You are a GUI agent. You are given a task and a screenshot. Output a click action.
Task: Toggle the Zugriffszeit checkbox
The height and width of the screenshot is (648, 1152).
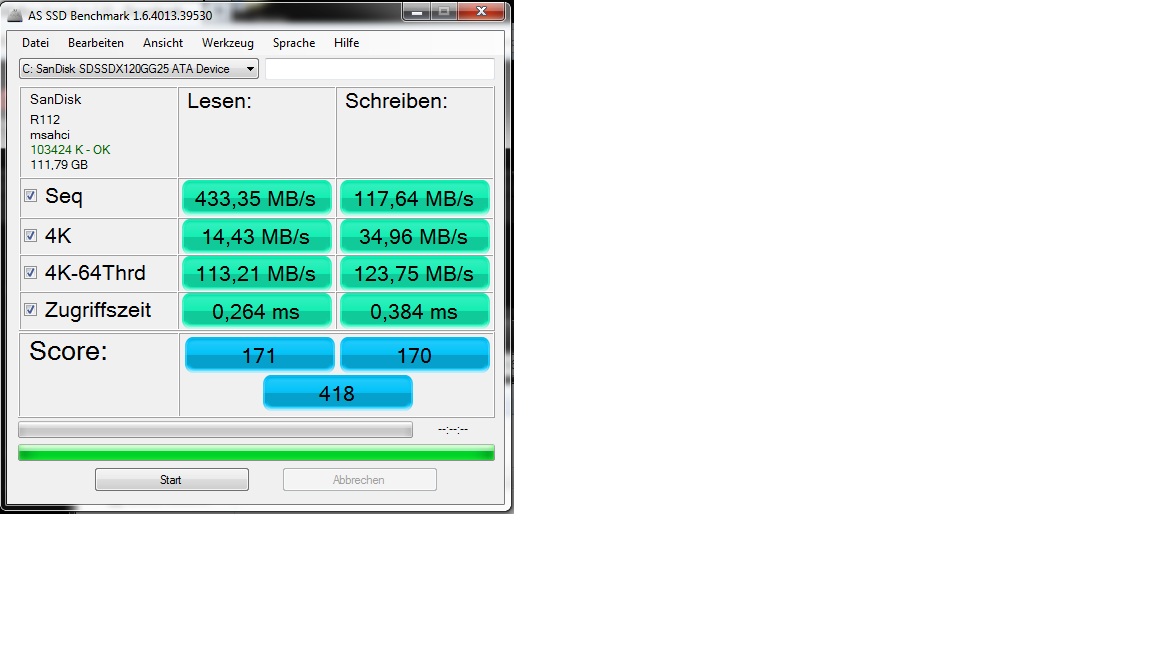point(31,310)
